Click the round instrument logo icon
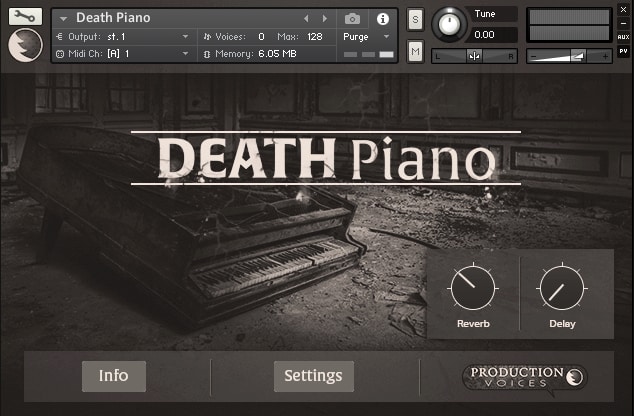This screenshot has width=634, height=416. pos(25,45)
